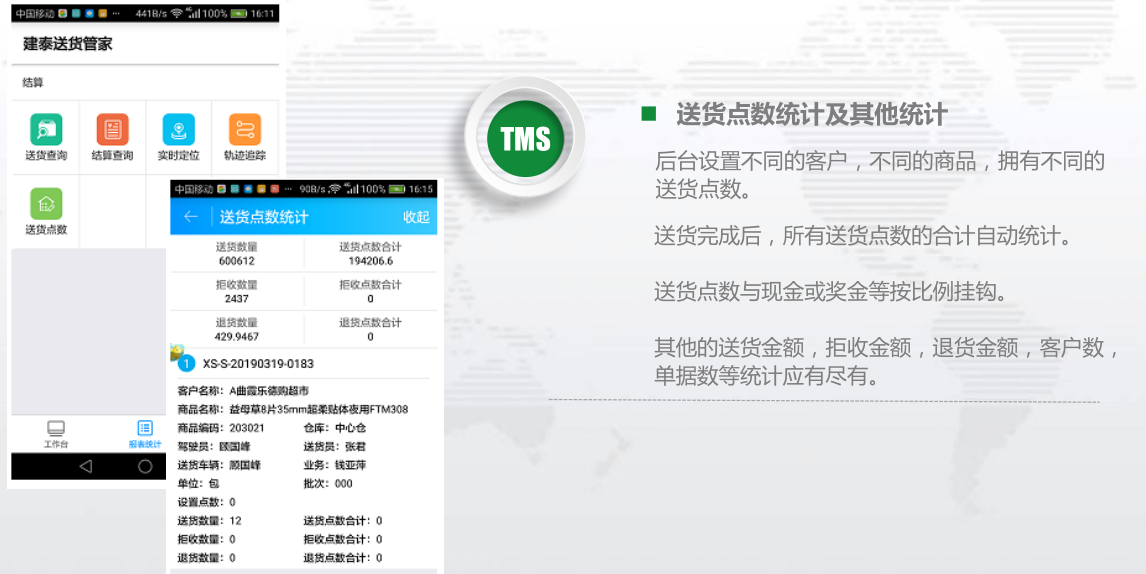The height and width of the screenshot is (574, 1146).
Task: Select 设置点数 0 field
Action: click(x=206, y=502)
